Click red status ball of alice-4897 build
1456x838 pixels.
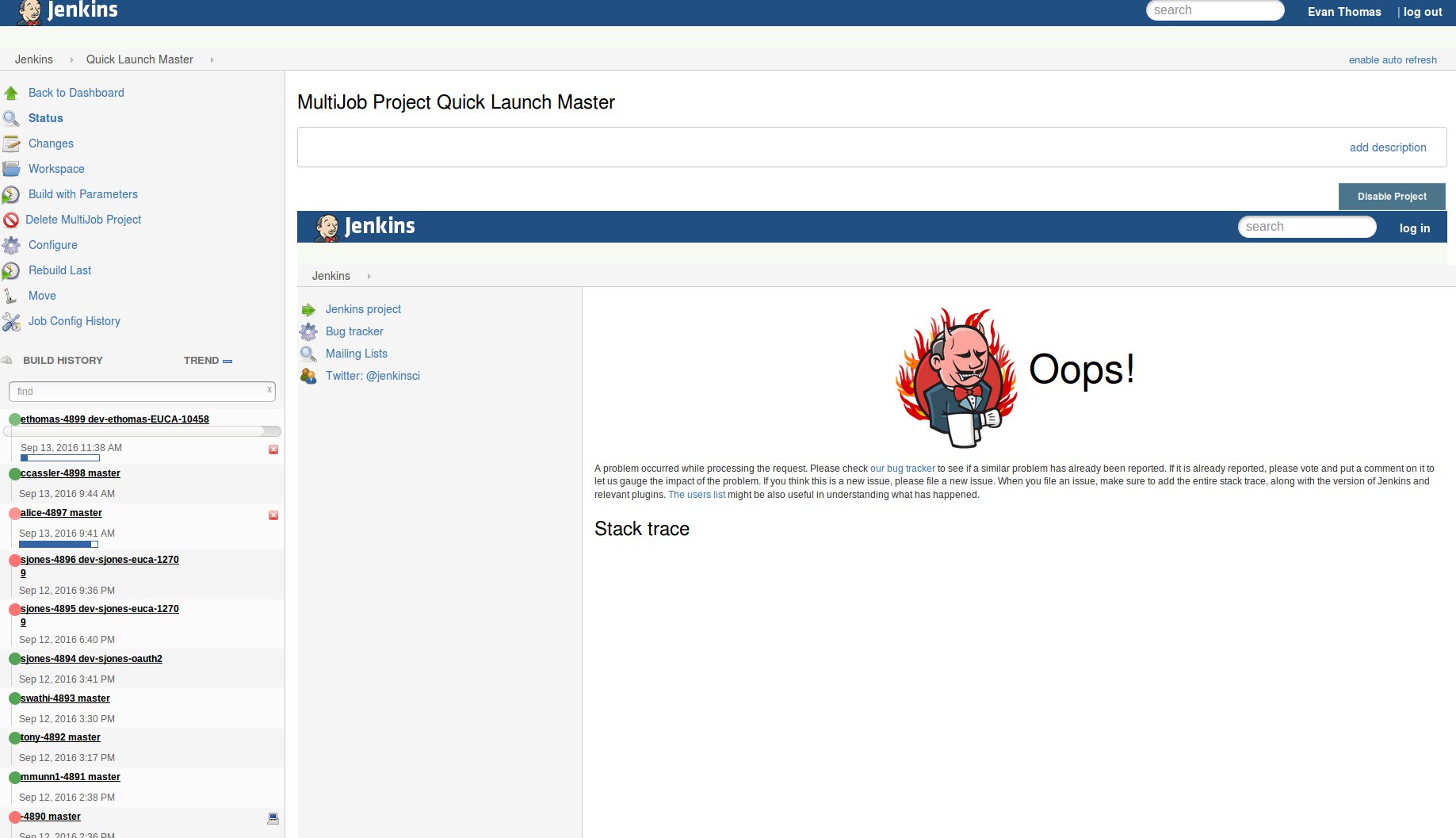[x=14, y=513]
